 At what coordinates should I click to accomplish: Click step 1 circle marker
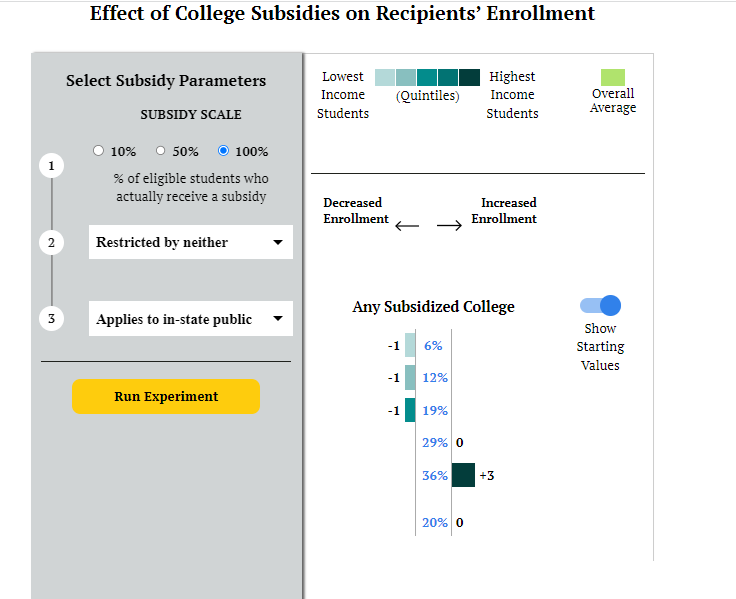tap(51, 166)
